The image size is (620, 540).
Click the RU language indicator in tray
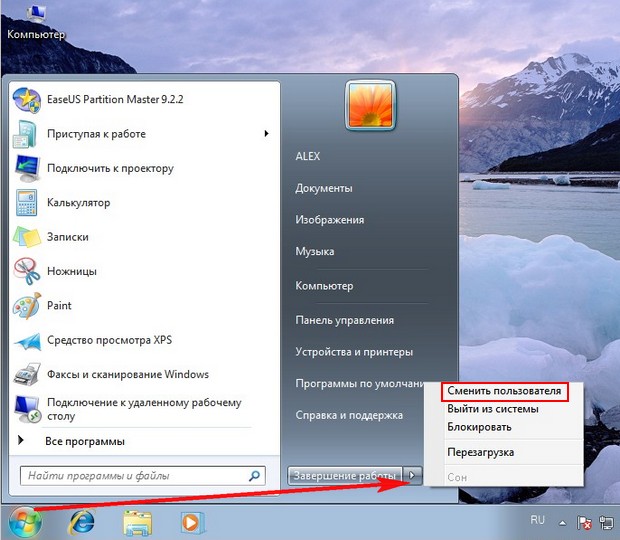pos(537,521)
